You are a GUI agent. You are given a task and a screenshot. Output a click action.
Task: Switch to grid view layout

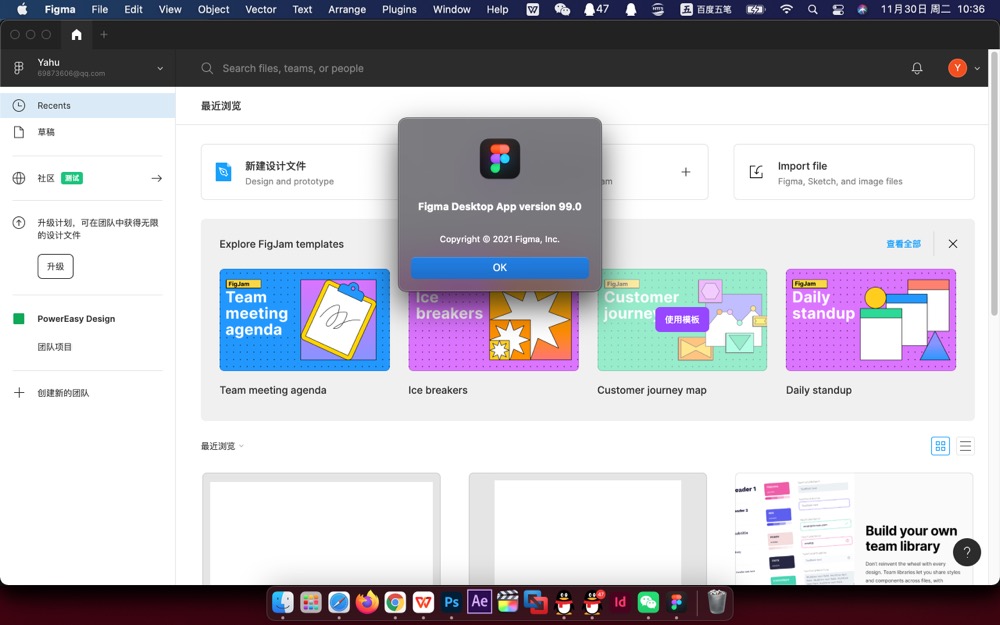(940, 446)
